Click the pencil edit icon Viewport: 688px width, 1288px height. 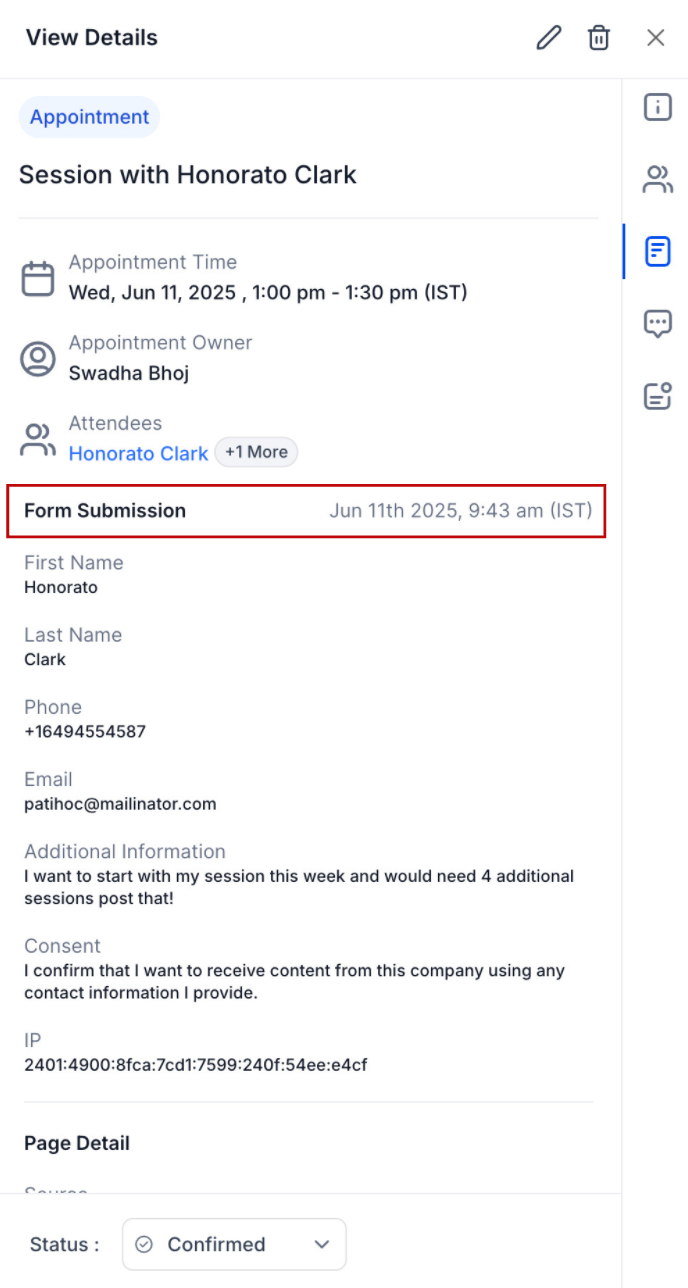(549, 38)
